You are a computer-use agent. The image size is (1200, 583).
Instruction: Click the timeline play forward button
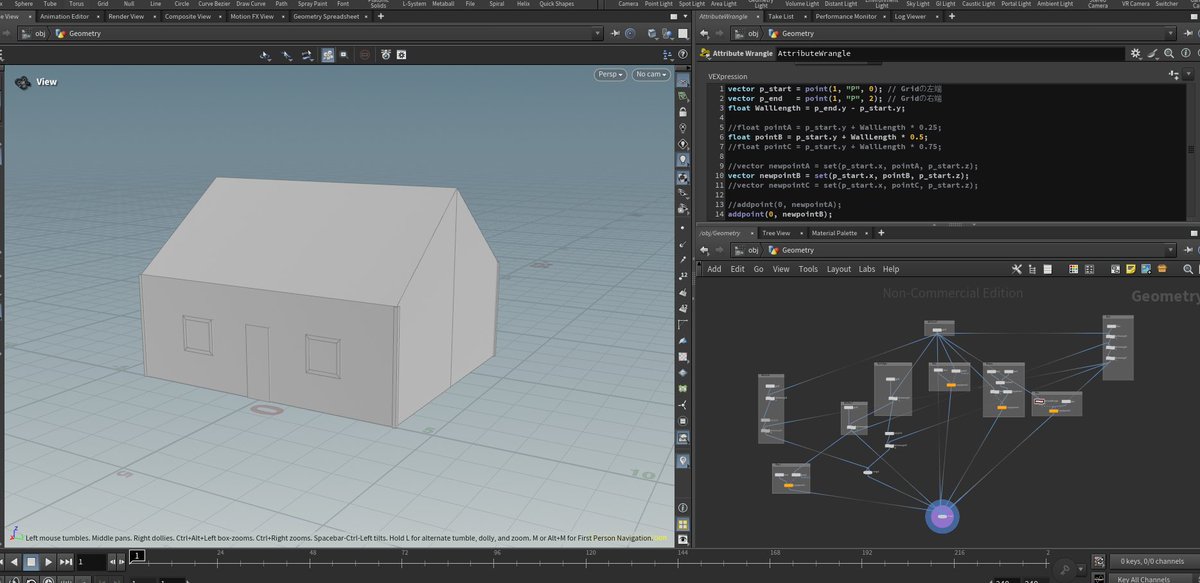click(x=47, y=563)
